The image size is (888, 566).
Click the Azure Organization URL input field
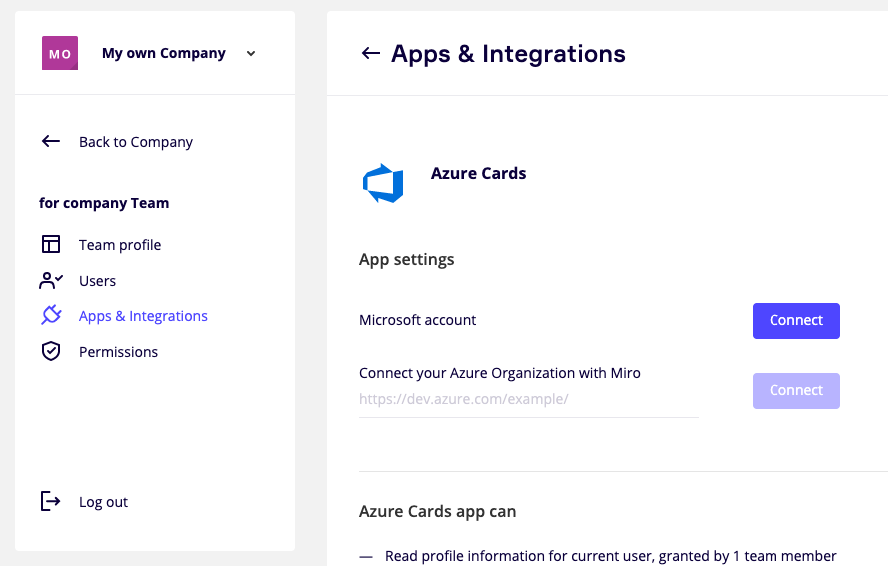click(528, 400)
